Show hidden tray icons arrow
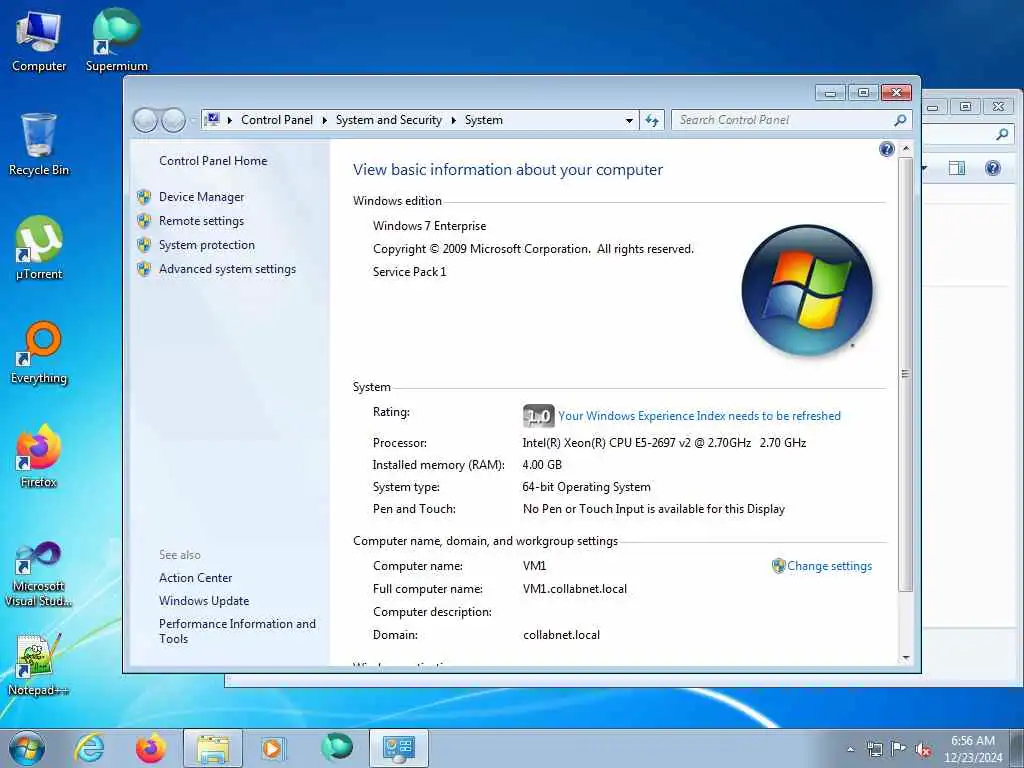This screenshot has height=768, width=1024. 850,750
